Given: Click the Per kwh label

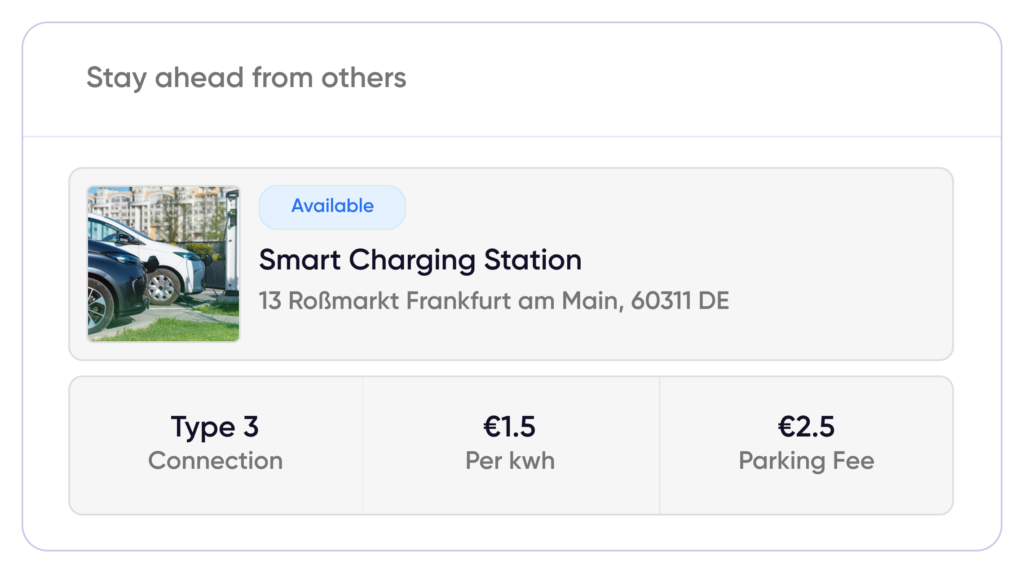Looking at the screenshot, I should click(x=510, y=461).
